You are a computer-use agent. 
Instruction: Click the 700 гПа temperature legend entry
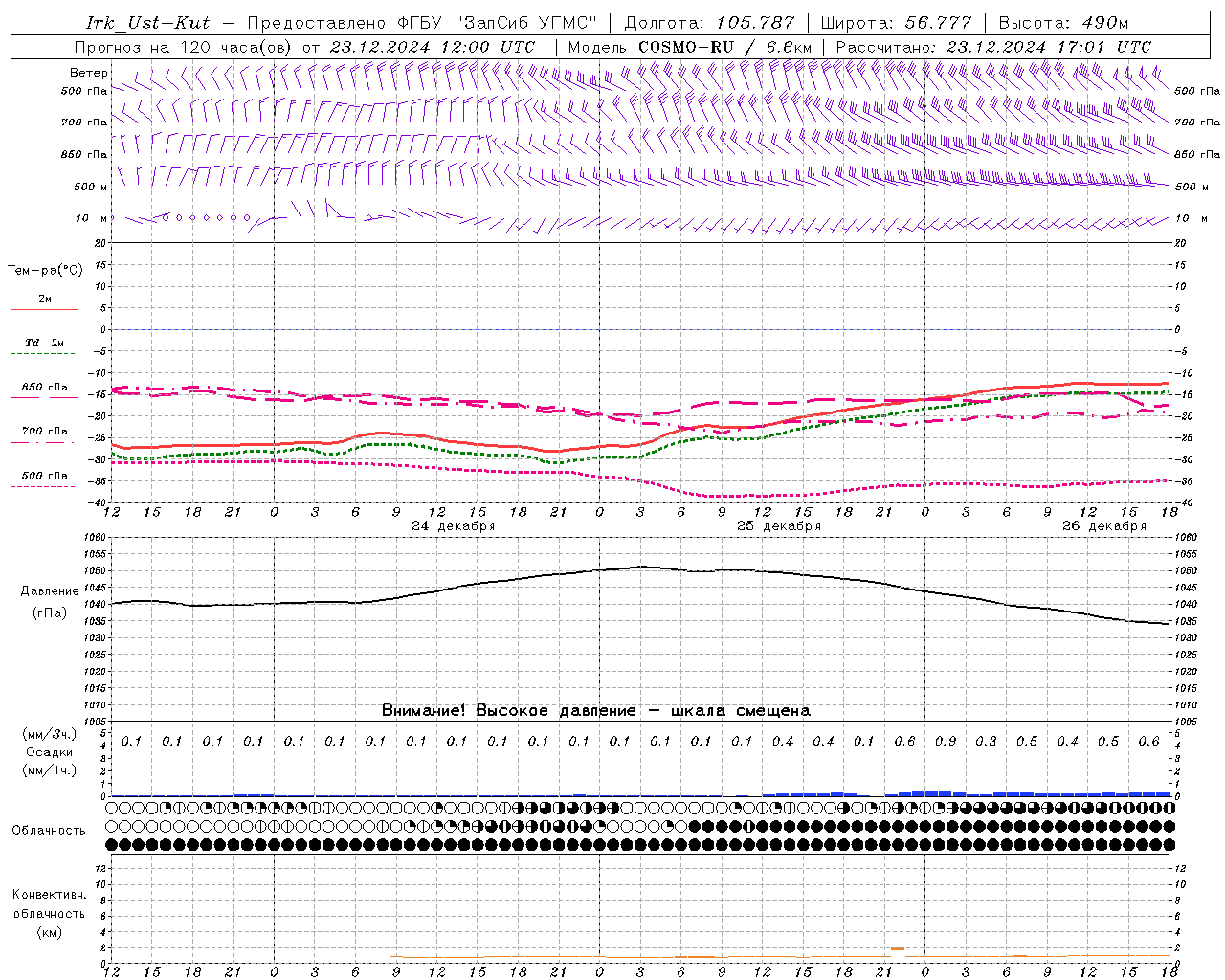[45, 432]
